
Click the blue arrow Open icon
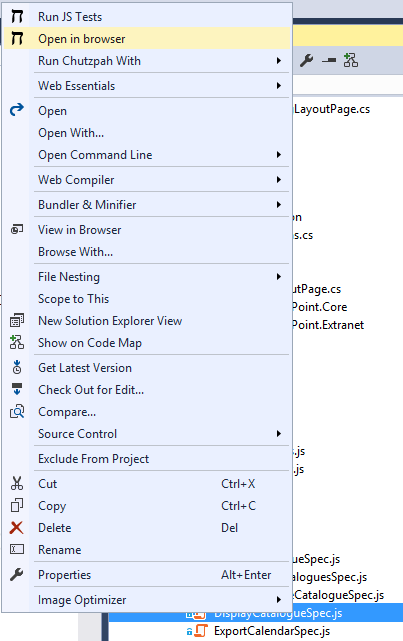pyautogui.click(x=17, y=110)
